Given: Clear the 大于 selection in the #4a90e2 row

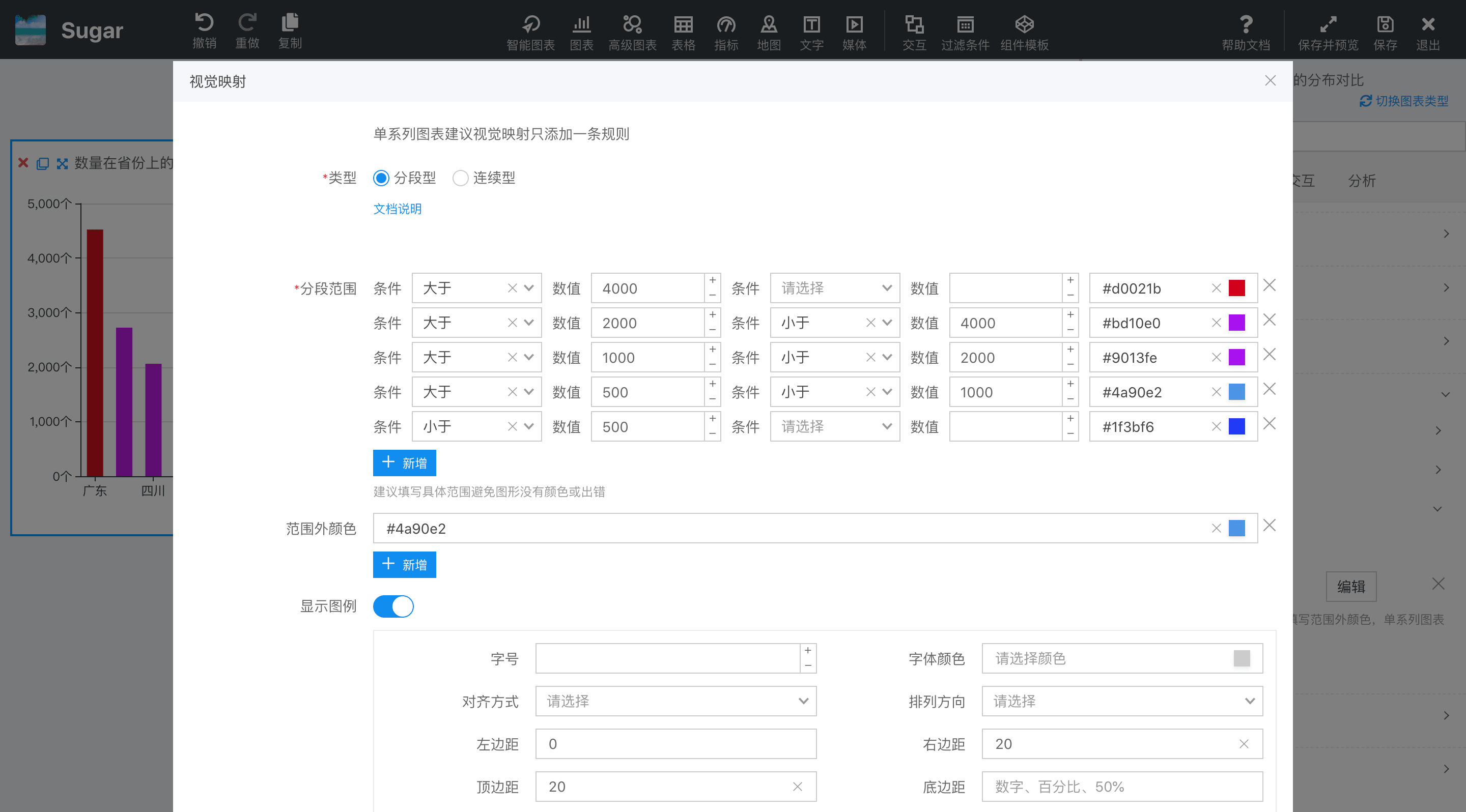Looking at the screenshot, I should tap(512, 392).
